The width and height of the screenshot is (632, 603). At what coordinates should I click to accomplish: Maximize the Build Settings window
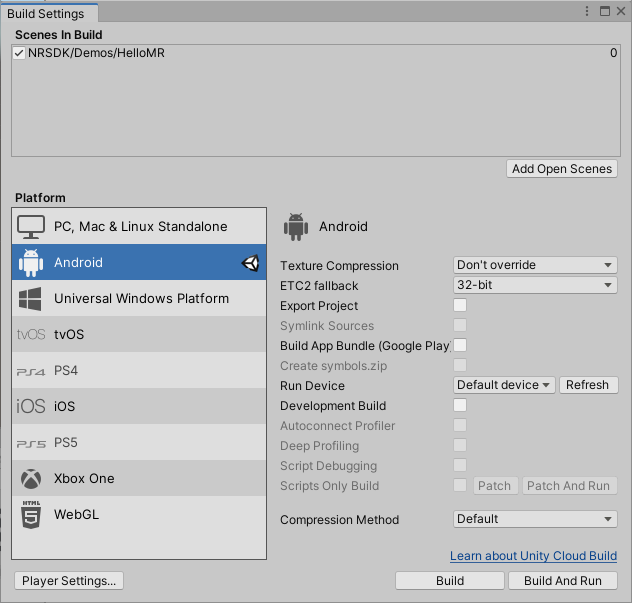point(605,11)
